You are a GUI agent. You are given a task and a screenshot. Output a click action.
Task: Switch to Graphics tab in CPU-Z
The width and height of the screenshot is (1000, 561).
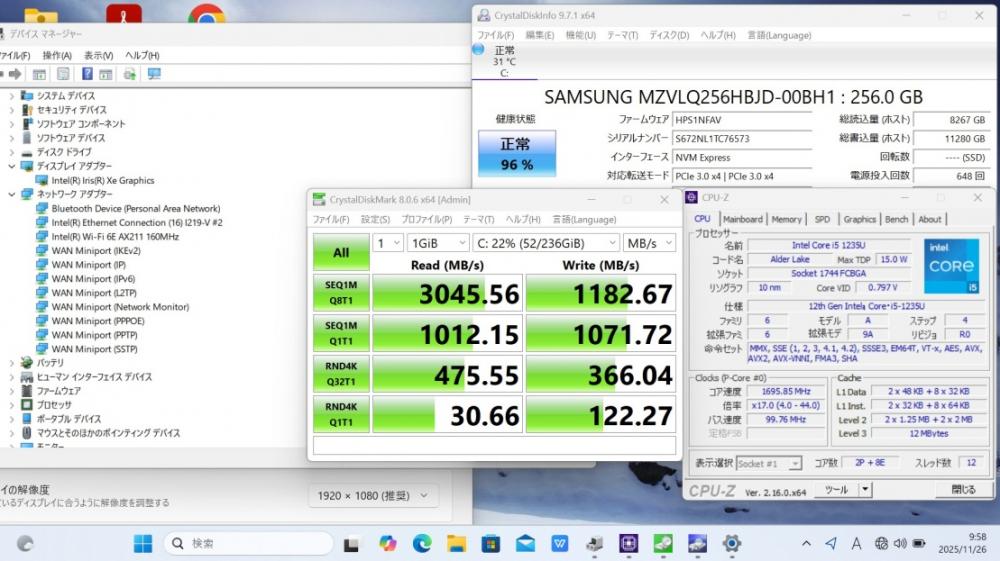(x=860, y=219)
